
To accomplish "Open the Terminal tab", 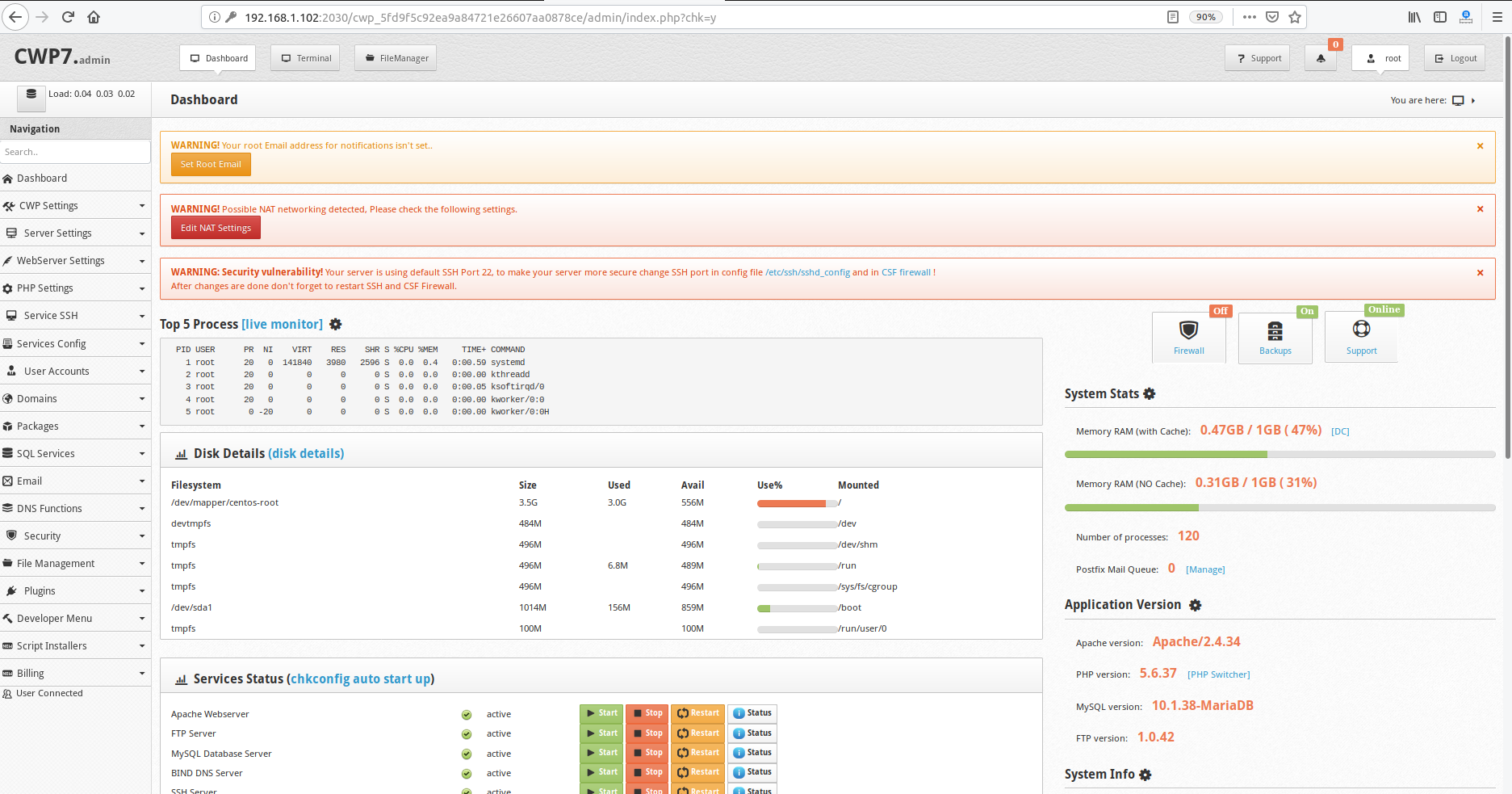I will (x=306, y=58).
